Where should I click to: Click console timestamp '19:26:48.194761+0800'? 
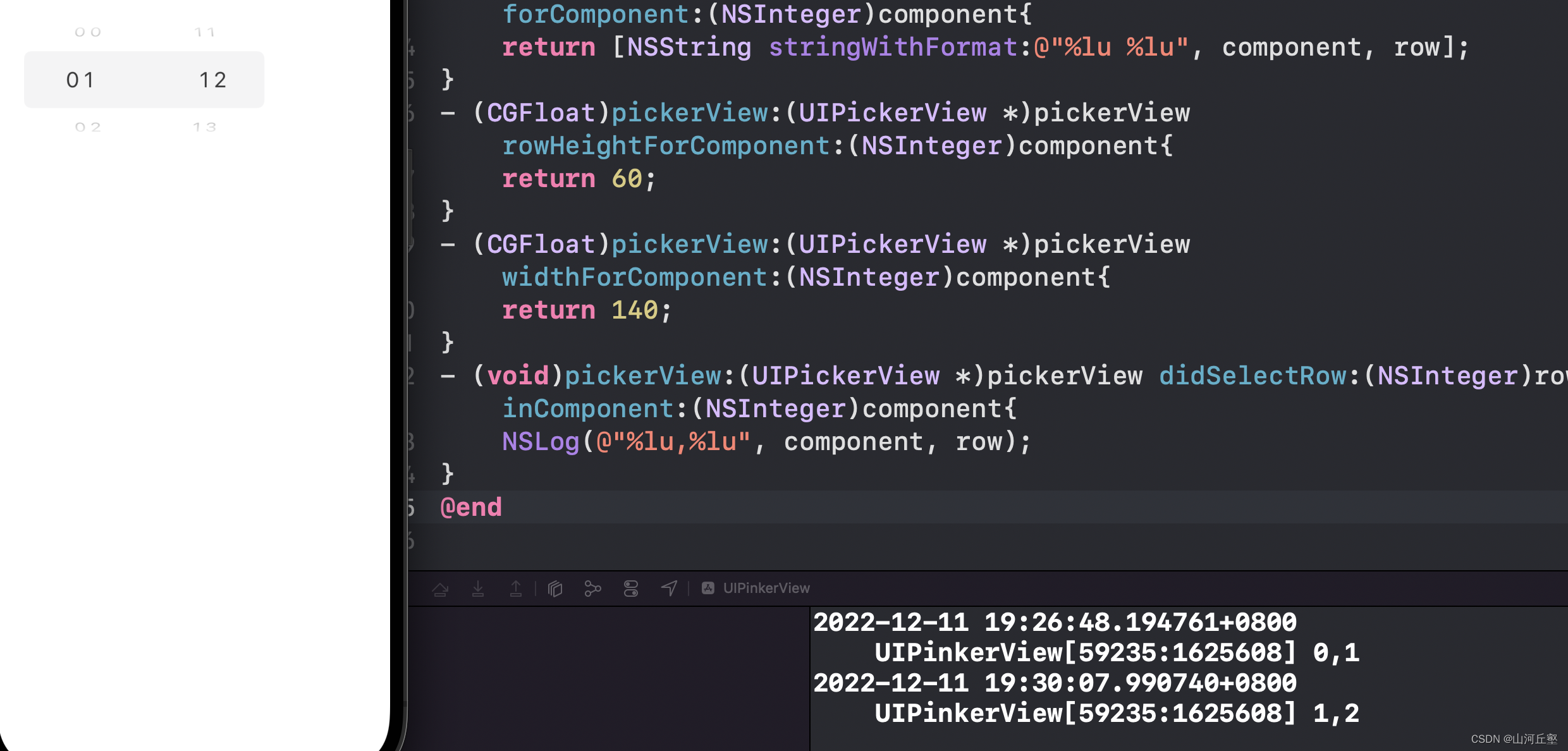(1140, 623)
